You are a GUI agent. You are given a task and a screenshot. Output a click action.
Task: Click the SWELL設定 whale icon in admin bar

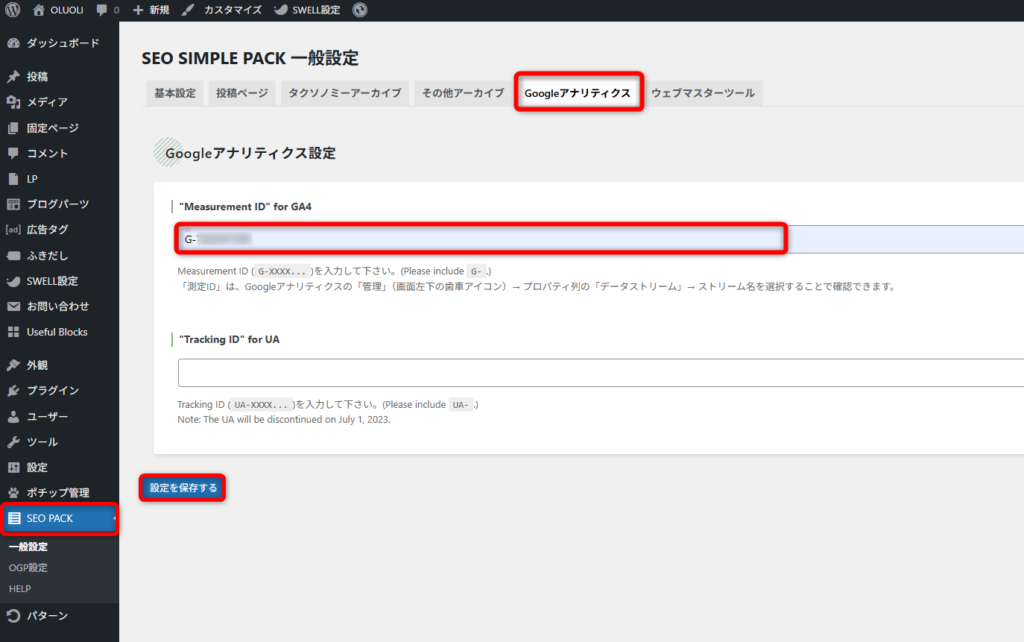(x=281, y=10)
